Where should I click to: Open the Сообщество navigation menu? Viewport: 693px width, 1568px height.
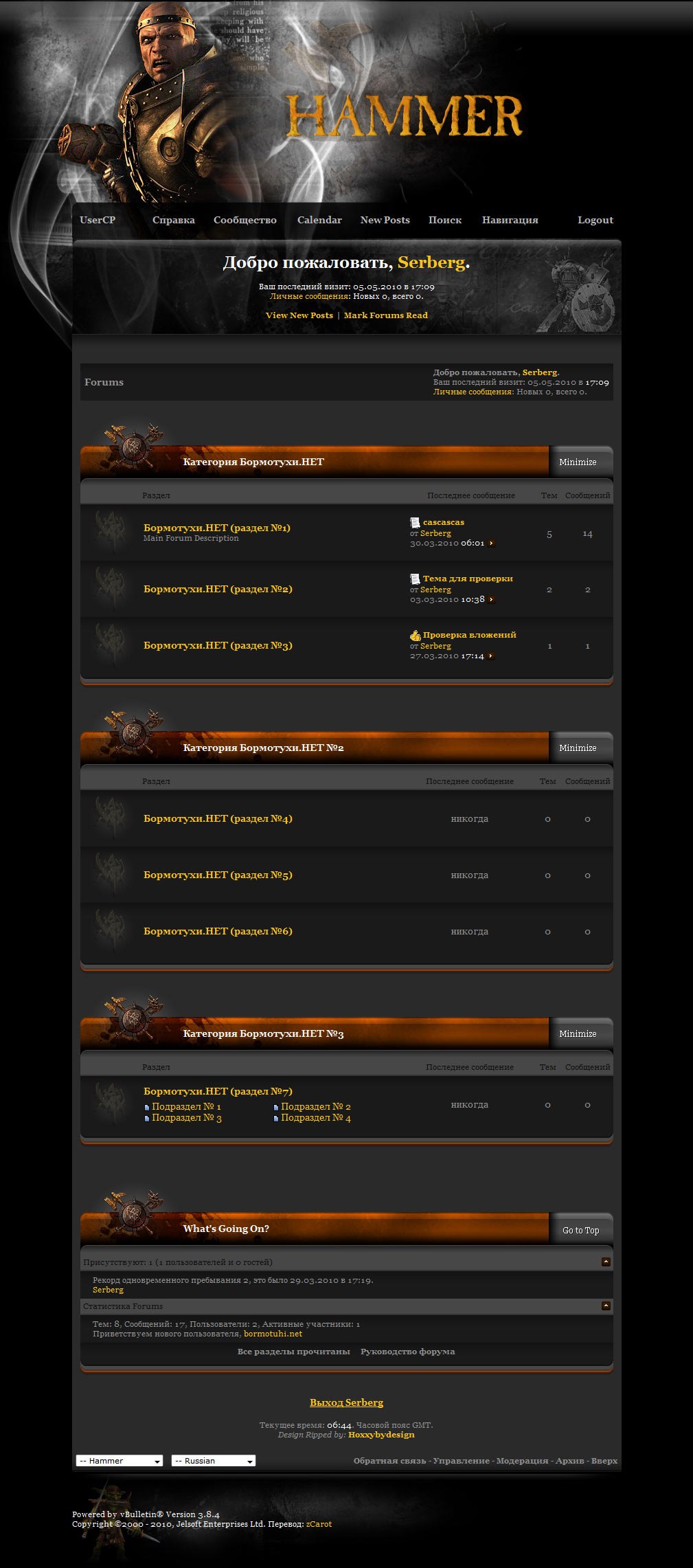coord(245,220)
